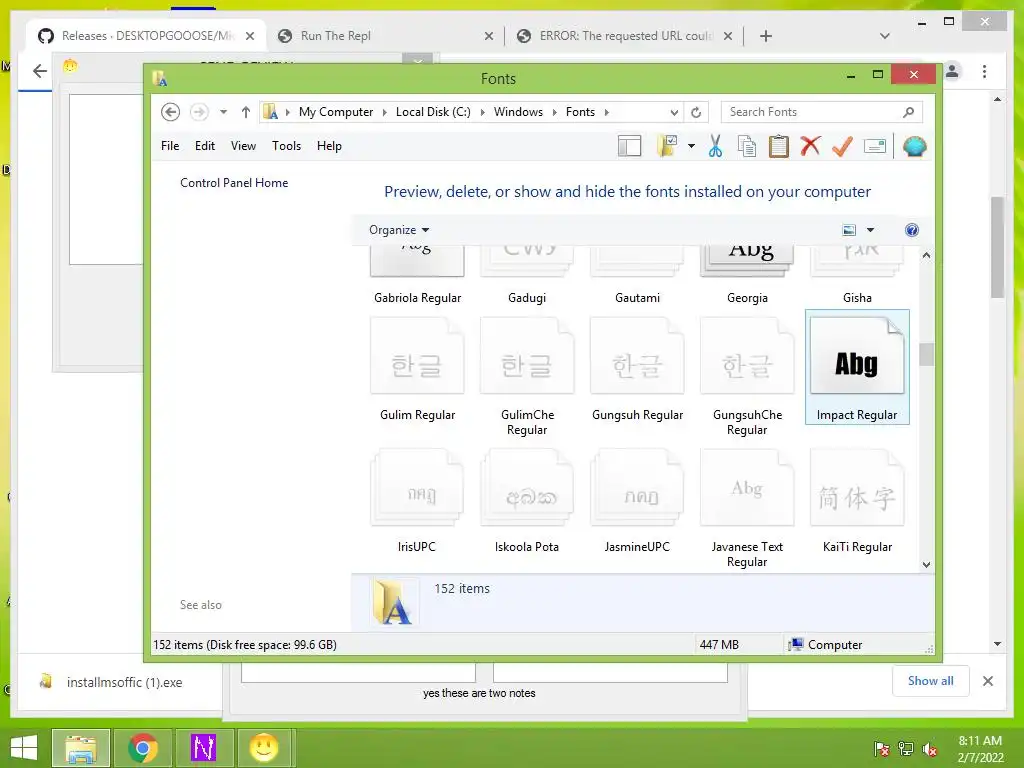
Task: Click the My Computer breadcrumb segment
Action: [x=336, y=112]
